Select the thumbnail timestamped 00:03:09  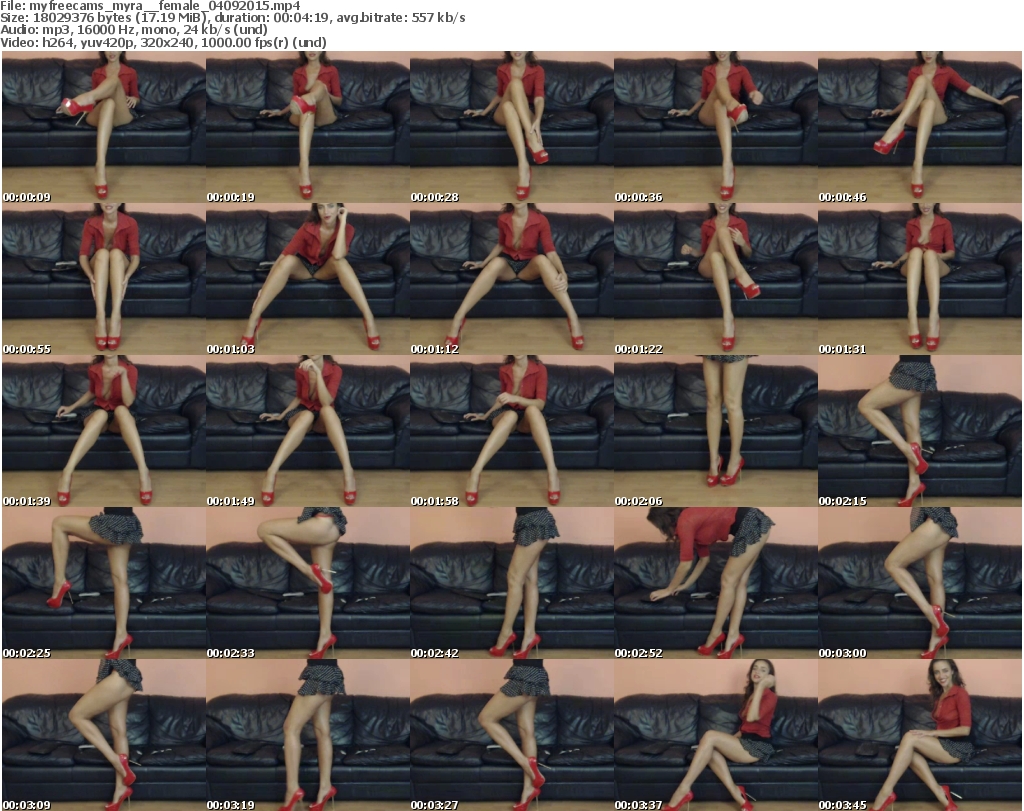[x=104, y=735]
